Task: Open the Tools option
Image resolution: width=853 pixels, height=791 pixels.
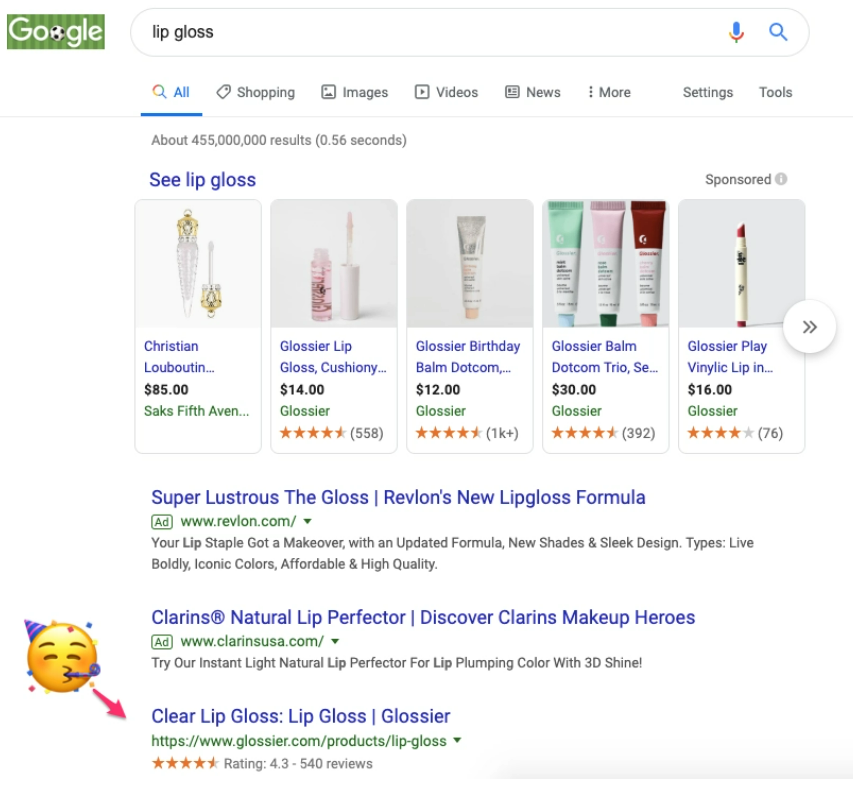Action: pyautogui.click(x=775, y=92)
